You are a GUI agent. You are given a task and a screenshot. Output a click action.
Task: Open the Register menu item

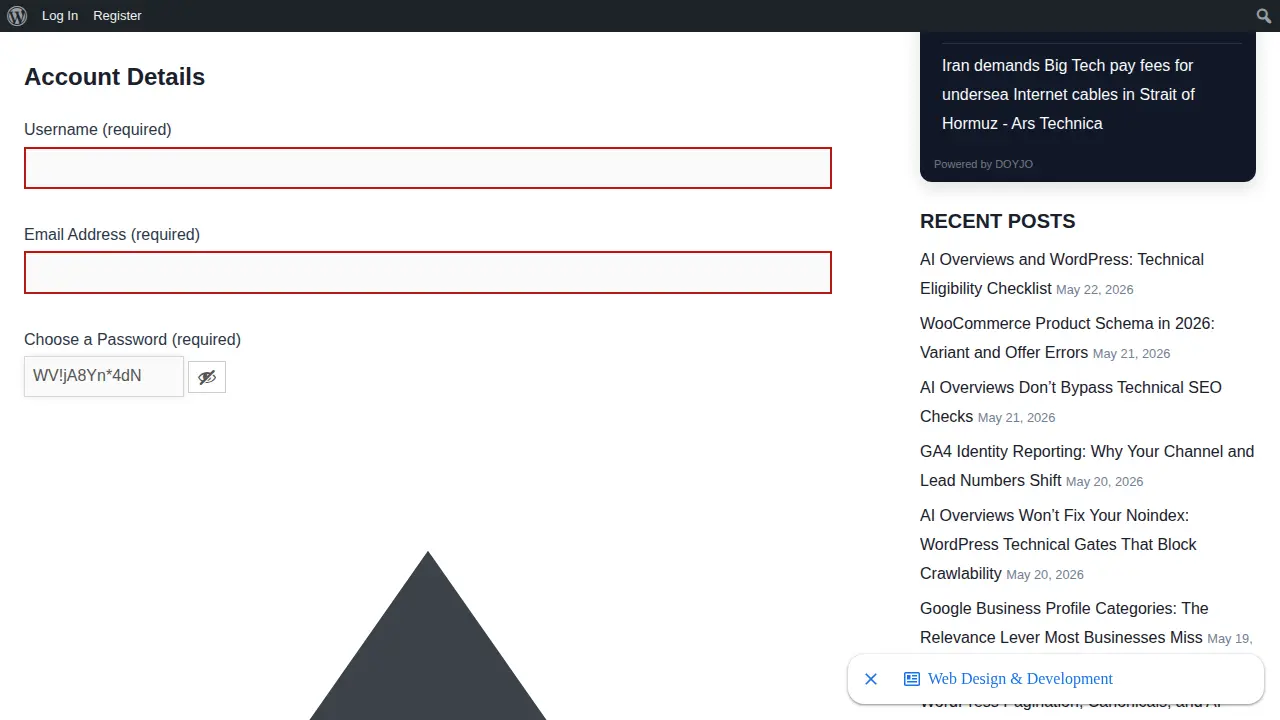click(117, 16)
